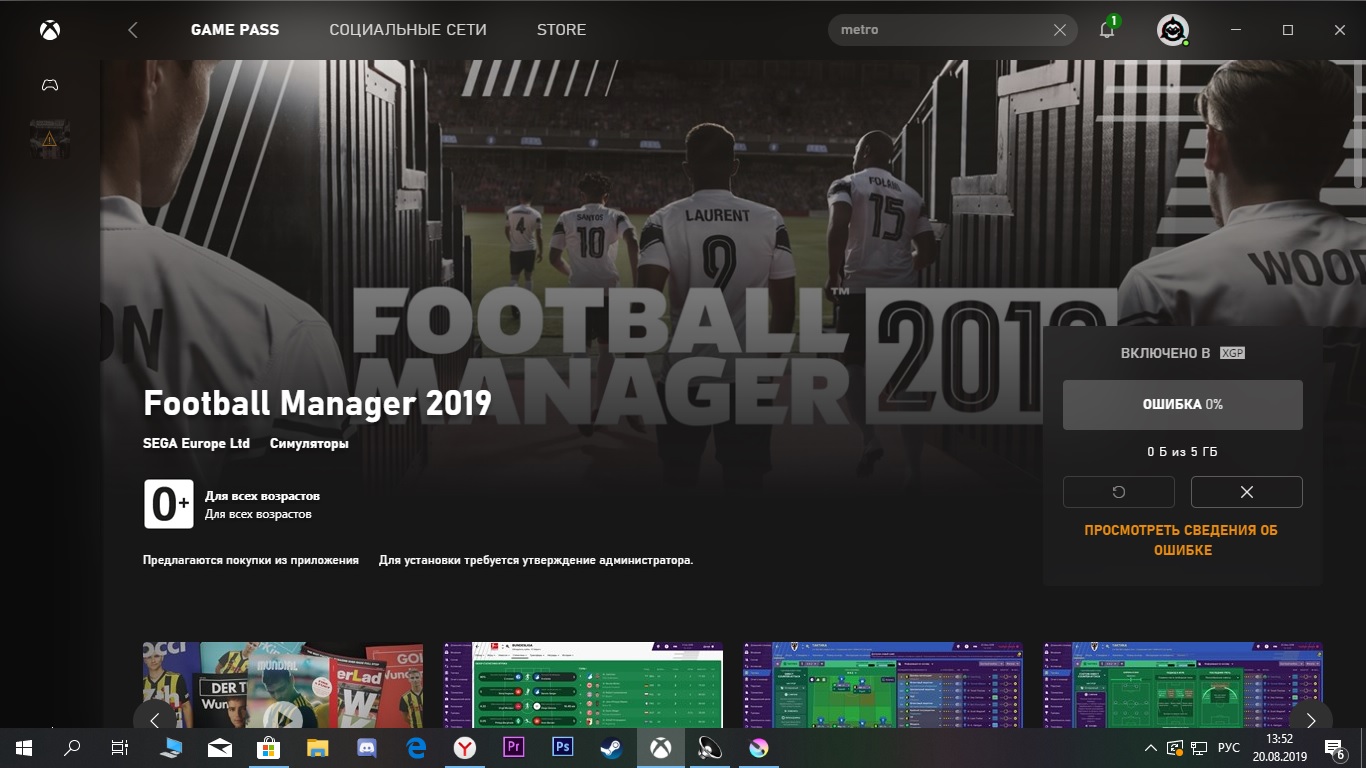This screenshot has height=768, width=1366.
Task: Open the Windows Action Center
Action: 1334,748
